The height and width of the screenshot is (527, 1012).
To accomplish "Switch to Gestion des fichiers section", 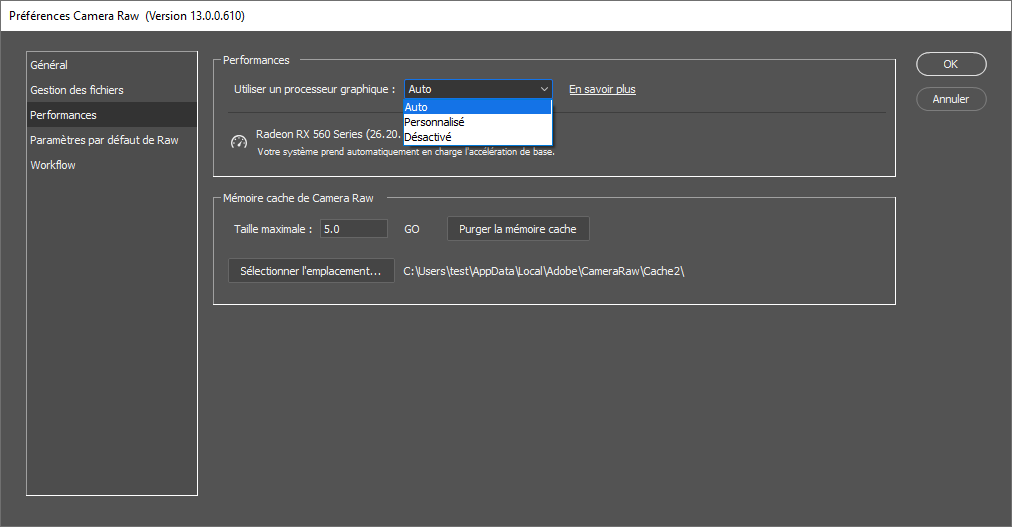I will coord(112,90).
